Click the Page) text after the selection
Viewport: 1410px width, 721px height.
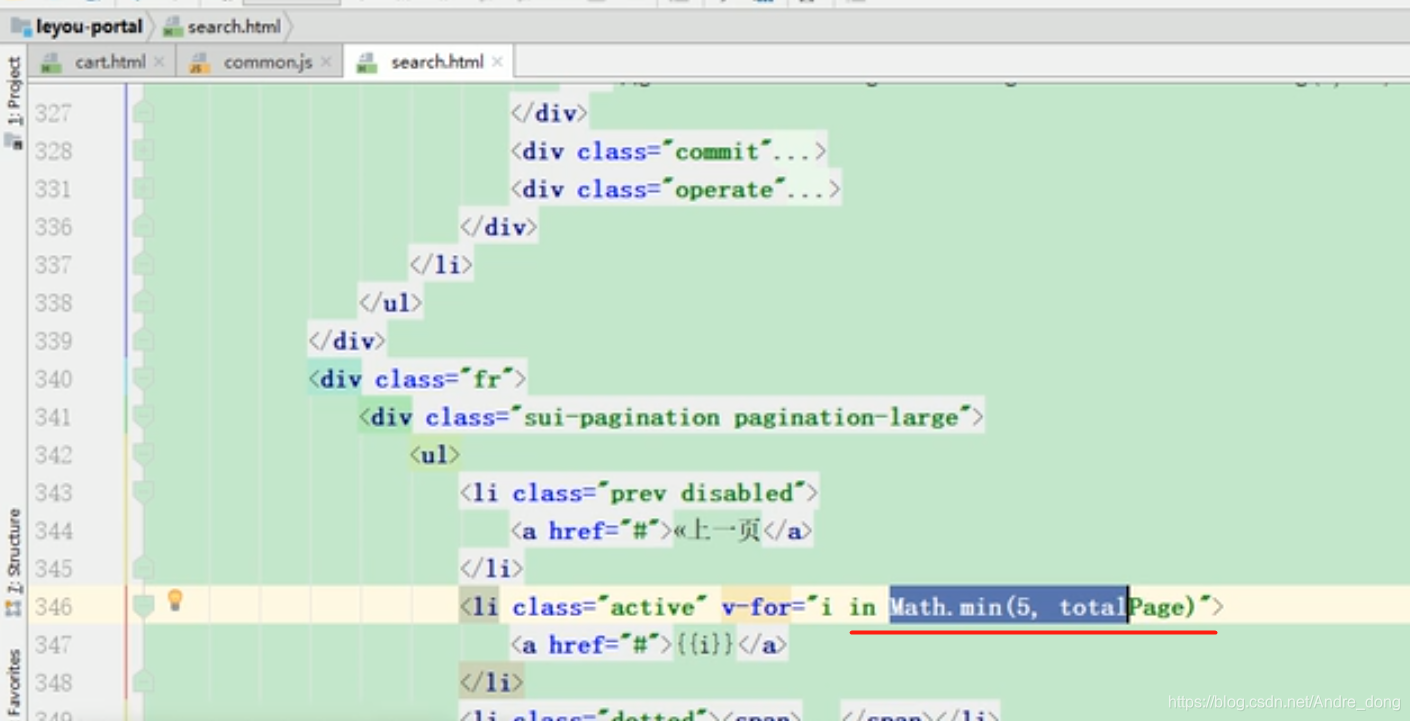(1162, 607)
